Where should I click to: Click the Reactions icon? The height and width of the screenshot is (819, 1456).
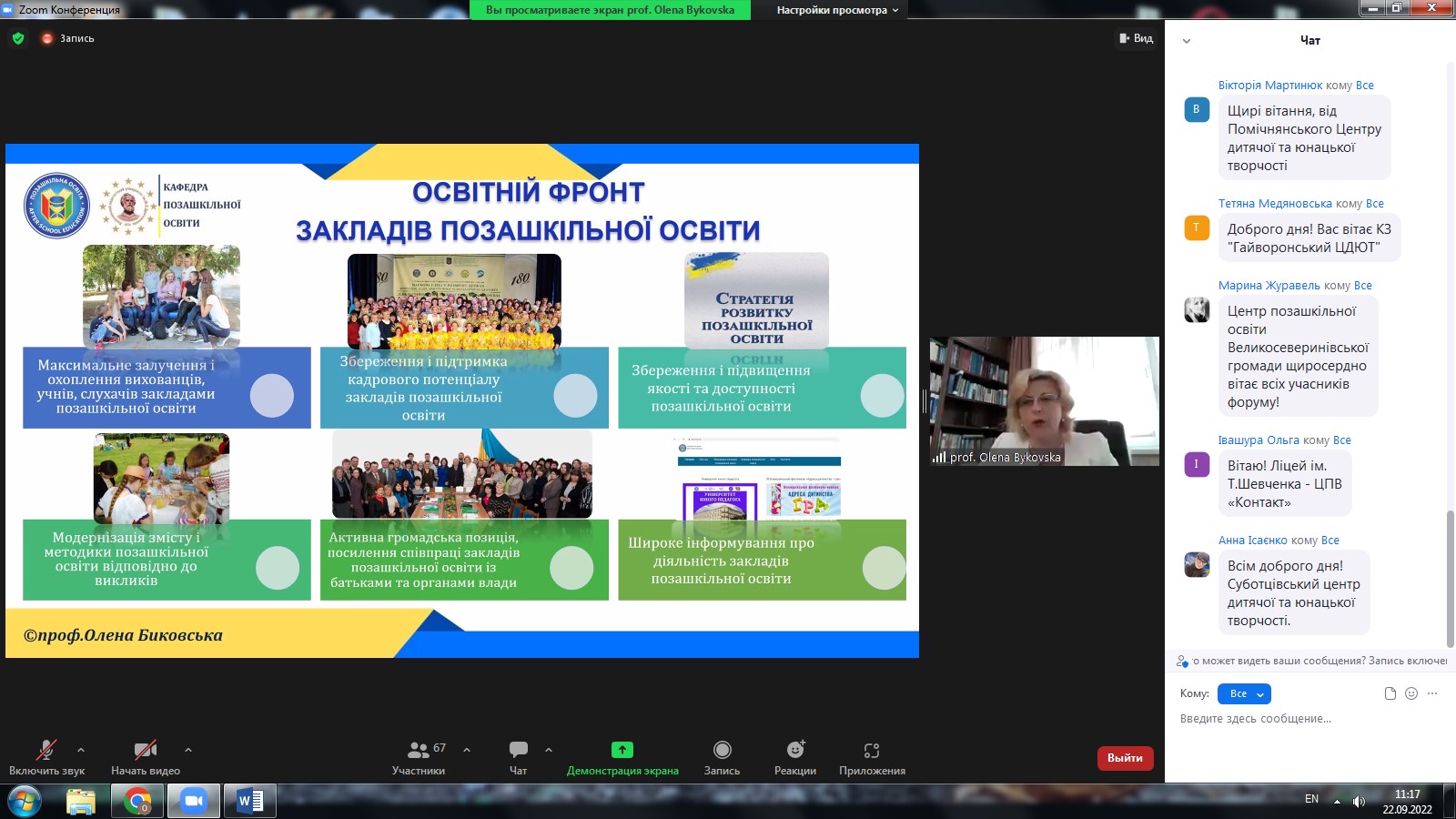point(795,751)
